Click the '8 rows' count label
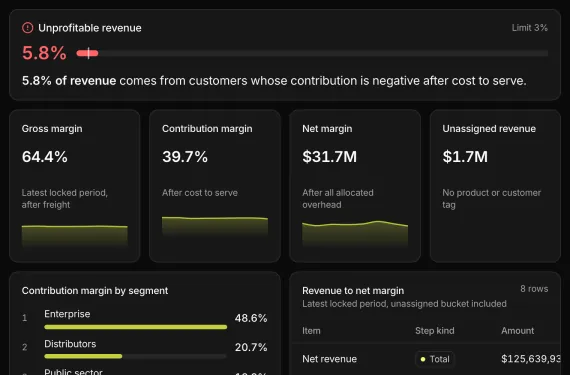The height and width of the screenshot is (375, 570). pyautogui.click(x=534, y=289)
